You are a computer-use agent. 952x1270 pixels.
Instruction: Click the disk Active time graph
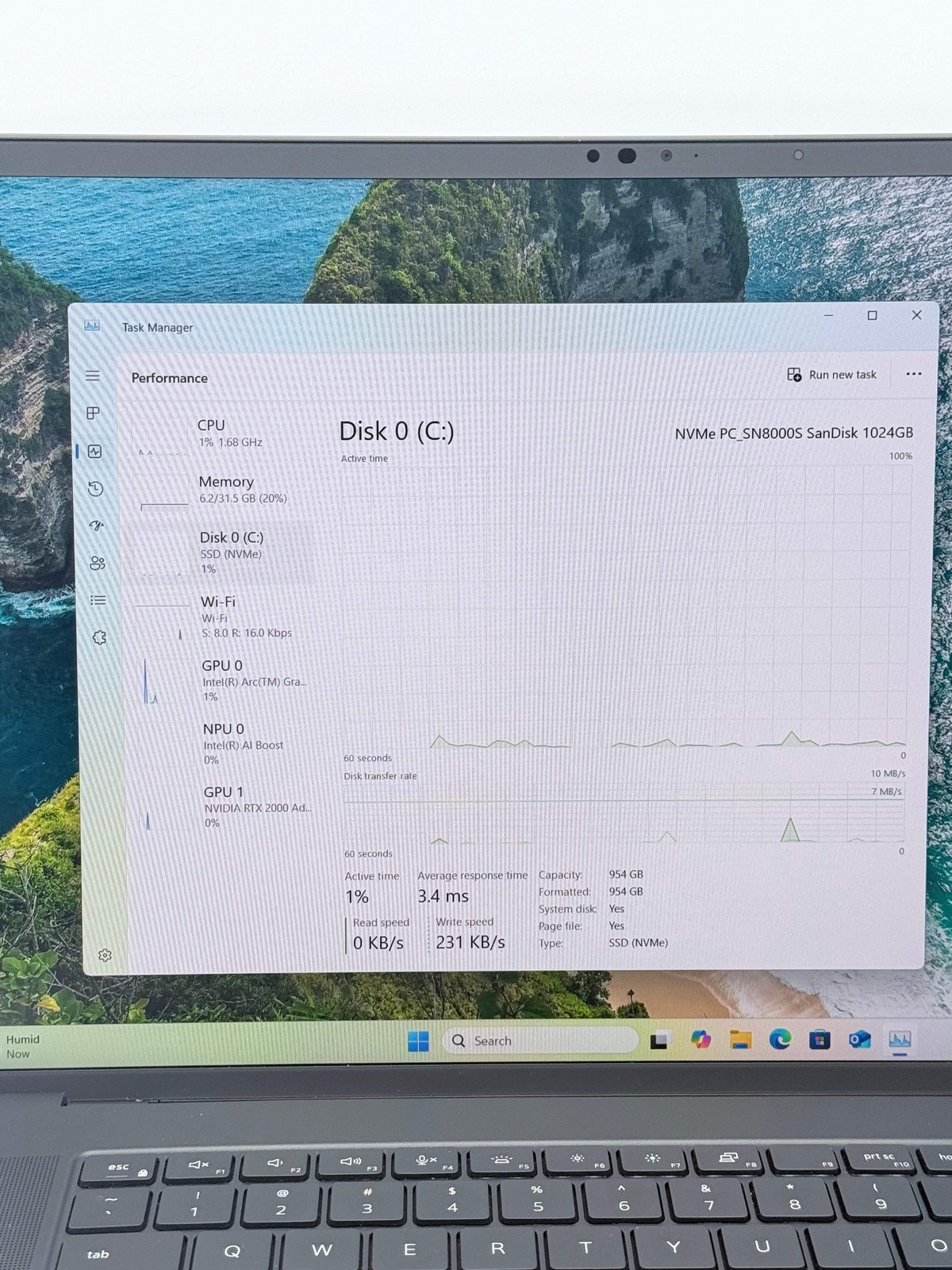point(625,607)
